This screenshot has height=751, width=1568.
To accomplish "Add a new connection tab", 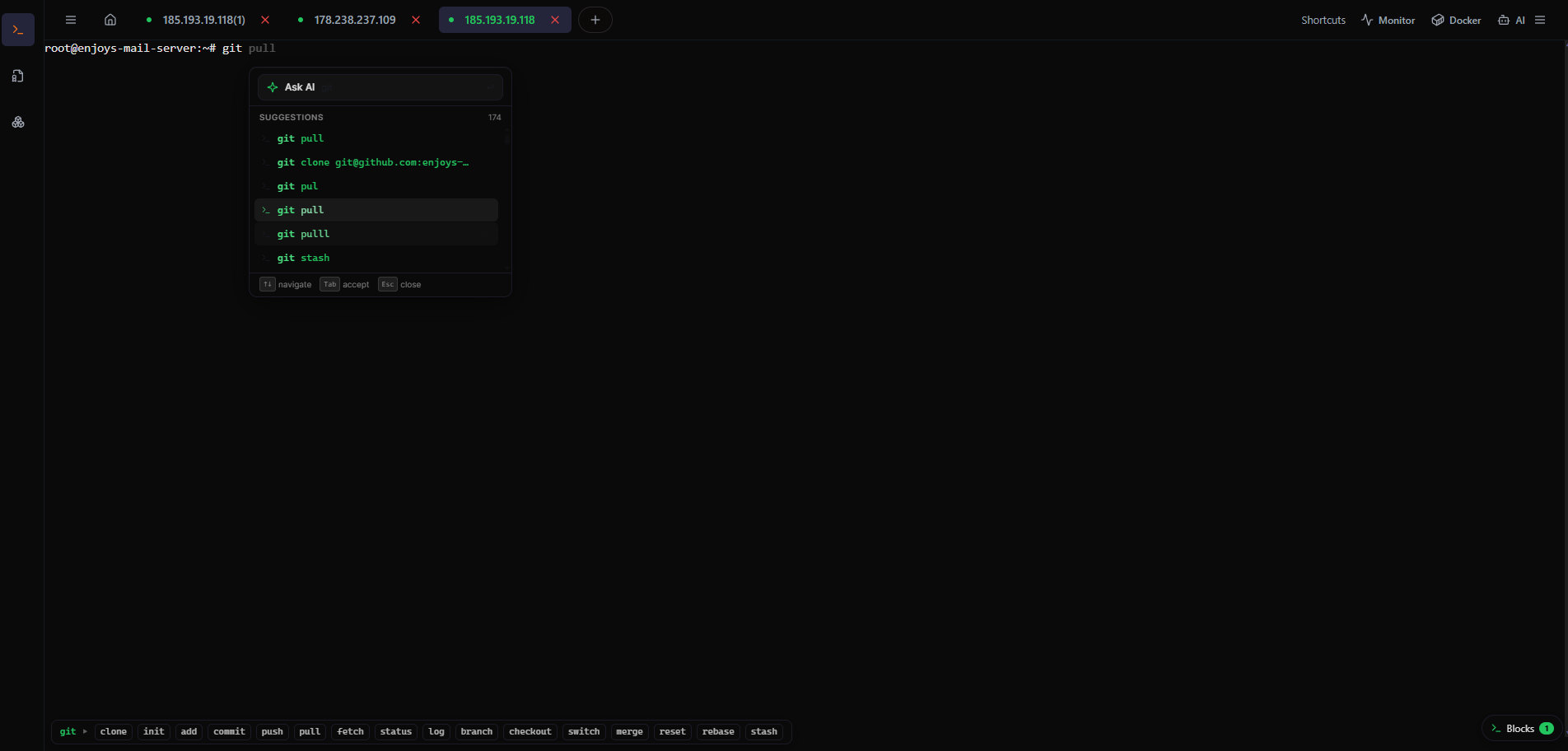I will [595, 20].
